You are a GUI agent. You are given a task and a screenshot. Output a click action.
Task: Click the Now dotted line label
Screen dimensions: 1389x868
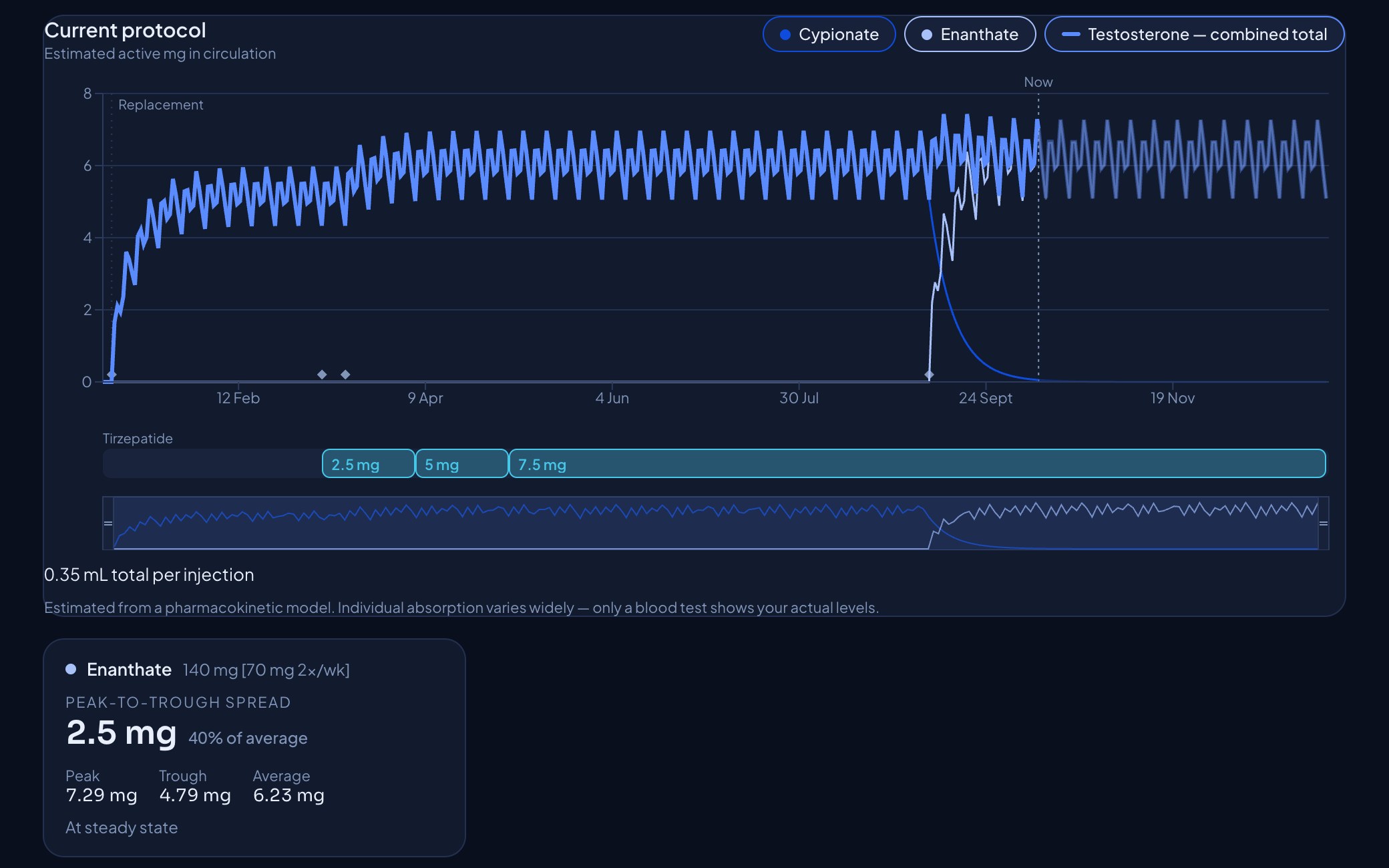1038,82
